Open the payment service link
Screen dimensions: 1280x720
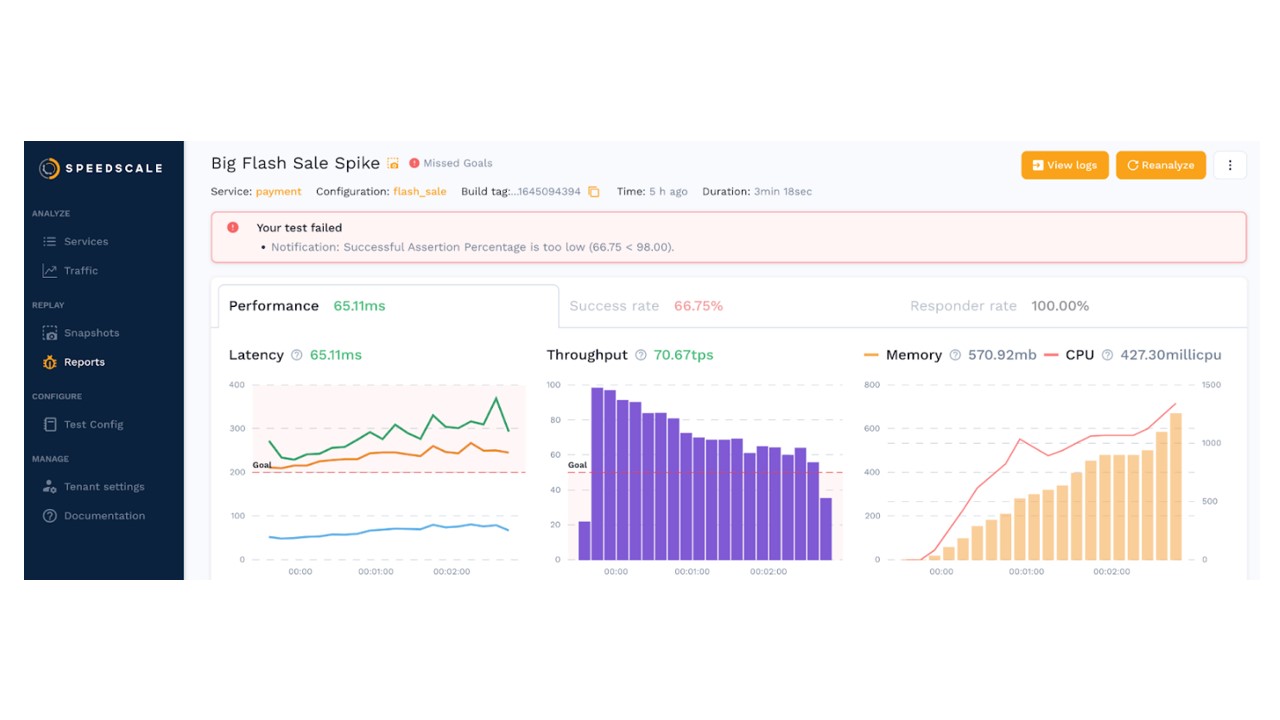[278, 192]
